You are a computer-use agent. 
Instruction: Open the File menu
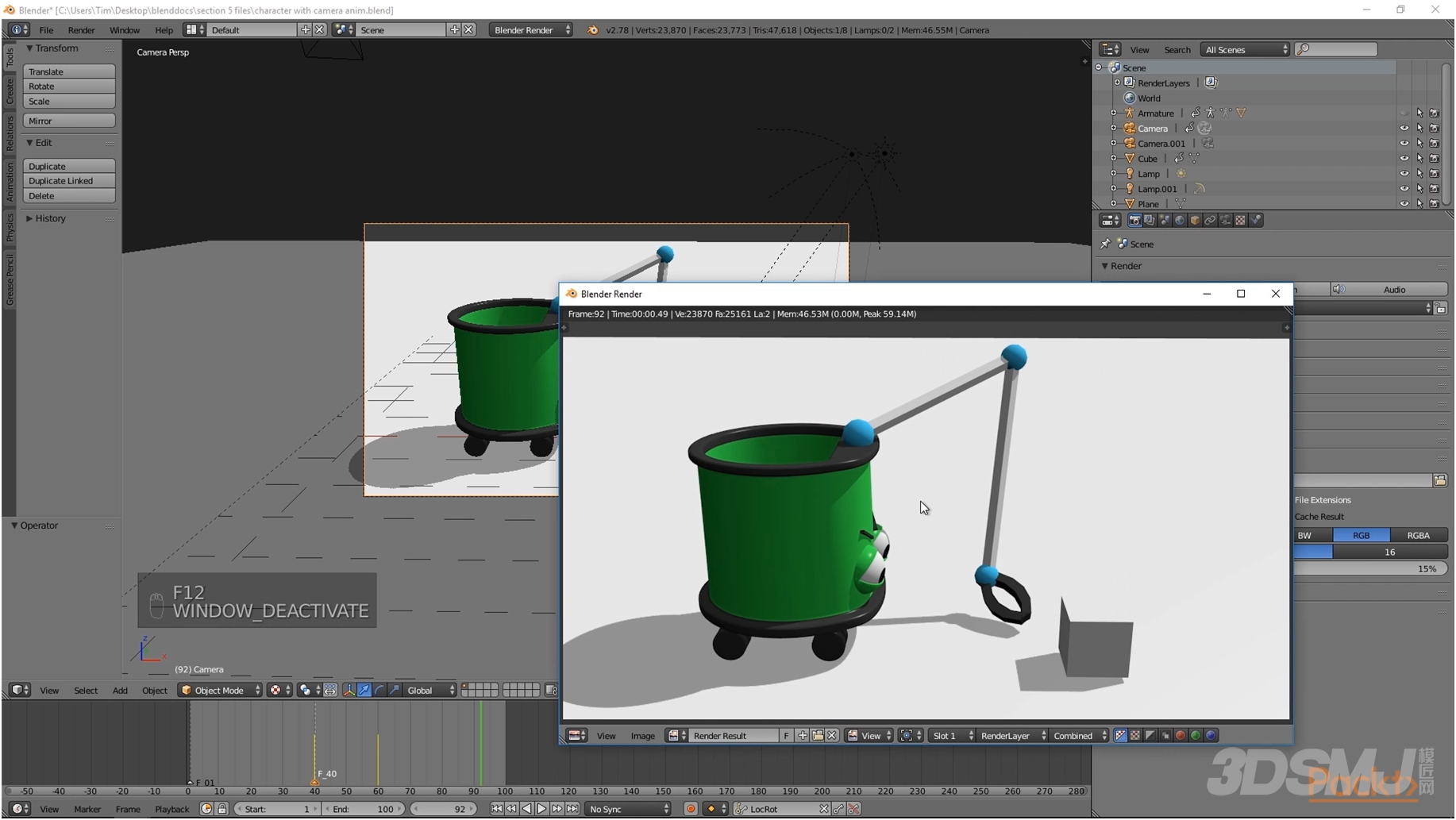click(x=46, y=30)
